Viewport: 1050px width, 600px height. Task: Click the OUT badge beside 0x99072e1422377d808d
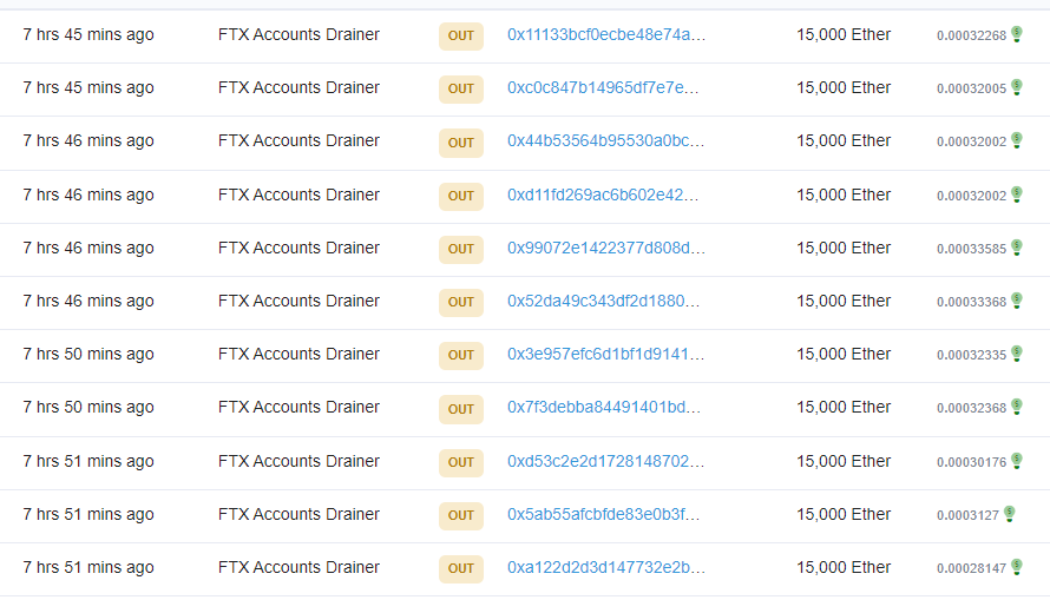tap(460, 249)
